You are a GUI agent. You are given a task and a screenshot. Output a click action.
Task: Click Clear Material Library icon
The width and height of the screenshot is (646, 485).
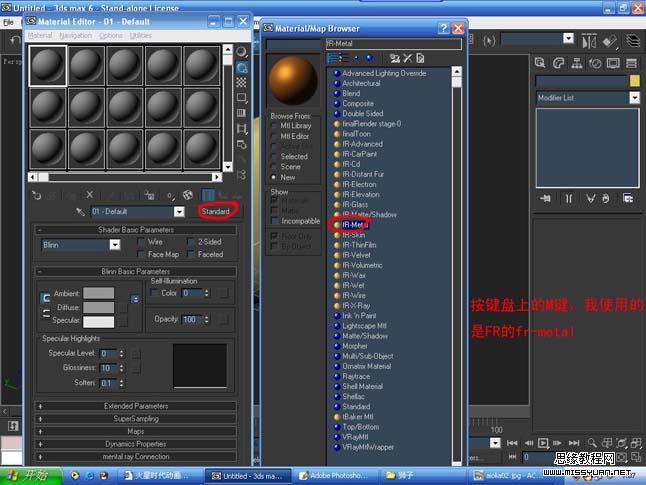pyautogui.click(x=420, y=59)
